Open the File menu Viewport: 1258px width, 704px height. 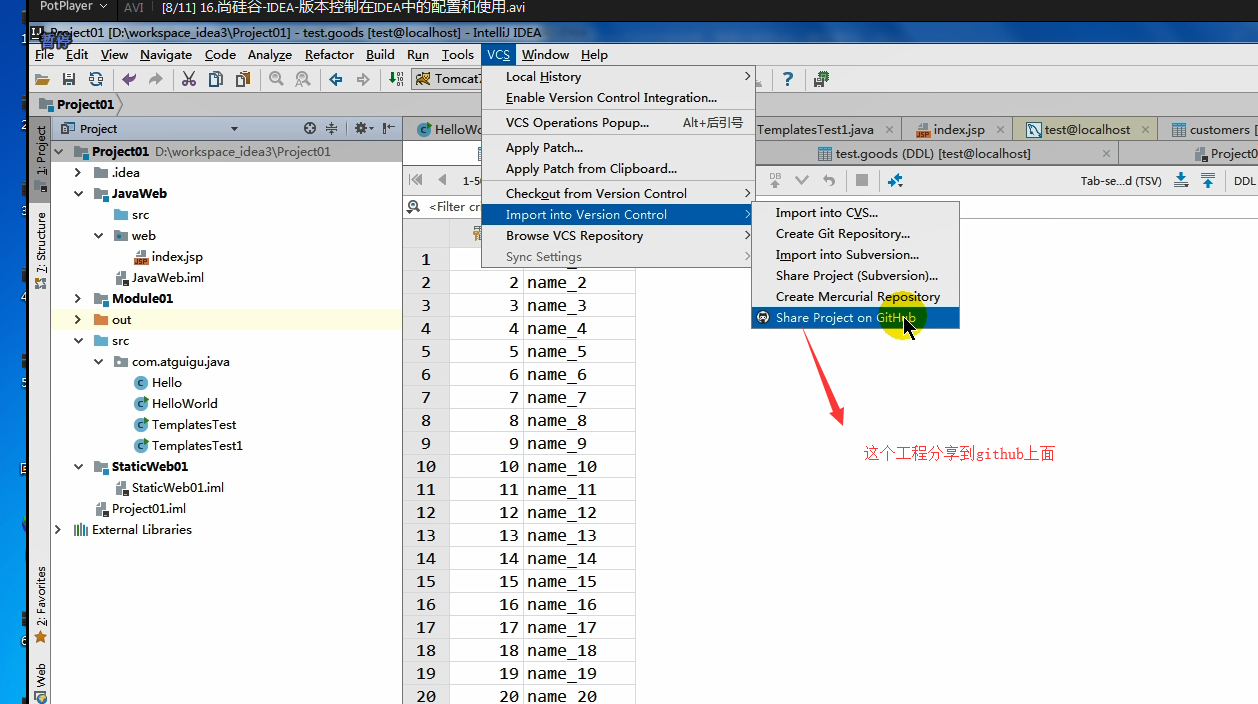pos(44,54)
